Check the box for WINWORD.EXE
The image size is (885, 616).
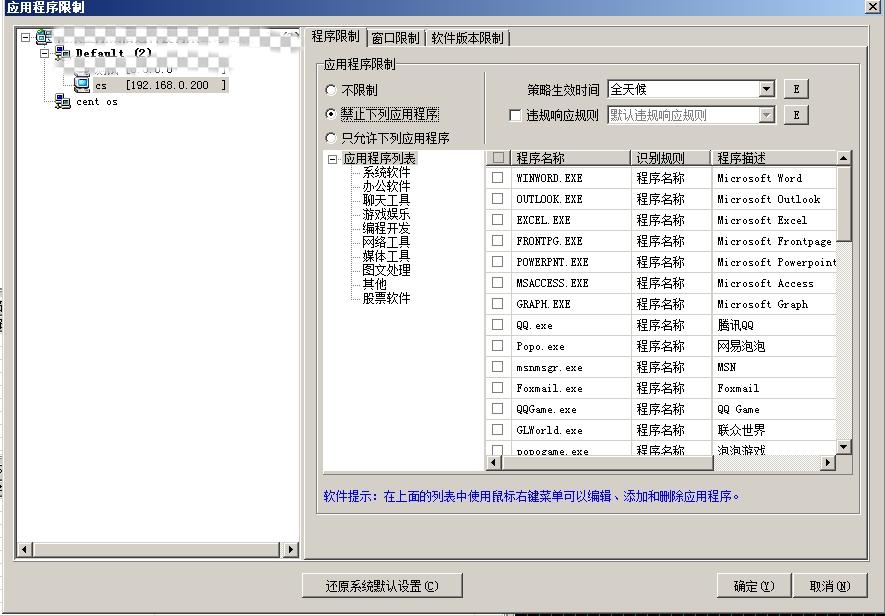pos(498,178)
